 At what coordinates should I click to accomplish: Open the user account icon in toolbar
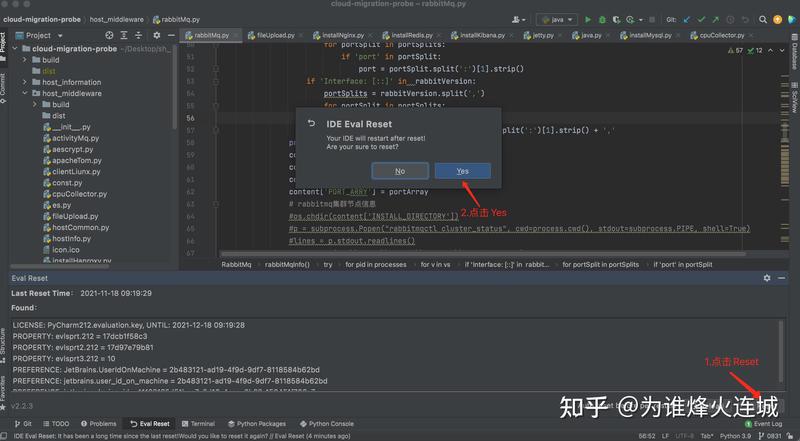click(x=518, y=19)
